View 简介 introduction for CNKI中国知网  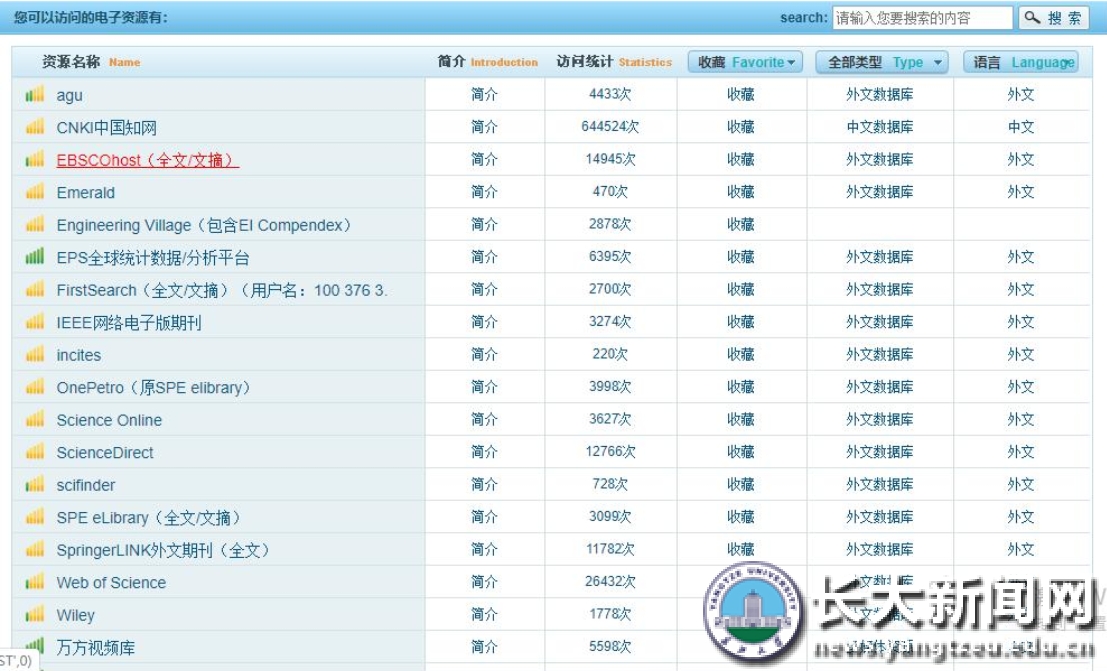pyautogui.click(x=484, y=126)
